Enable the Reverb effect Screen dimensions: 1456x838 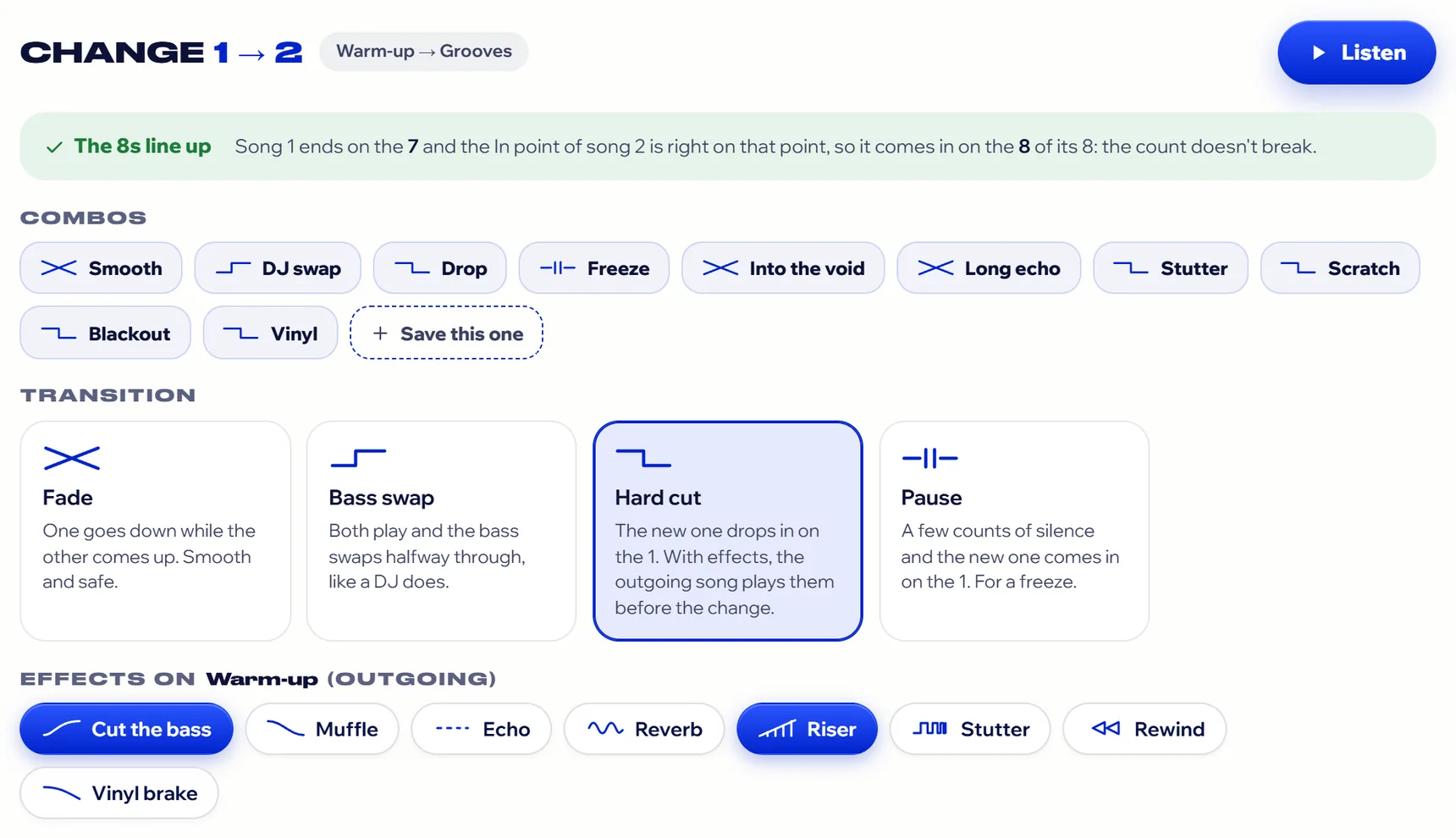[644, 729]
